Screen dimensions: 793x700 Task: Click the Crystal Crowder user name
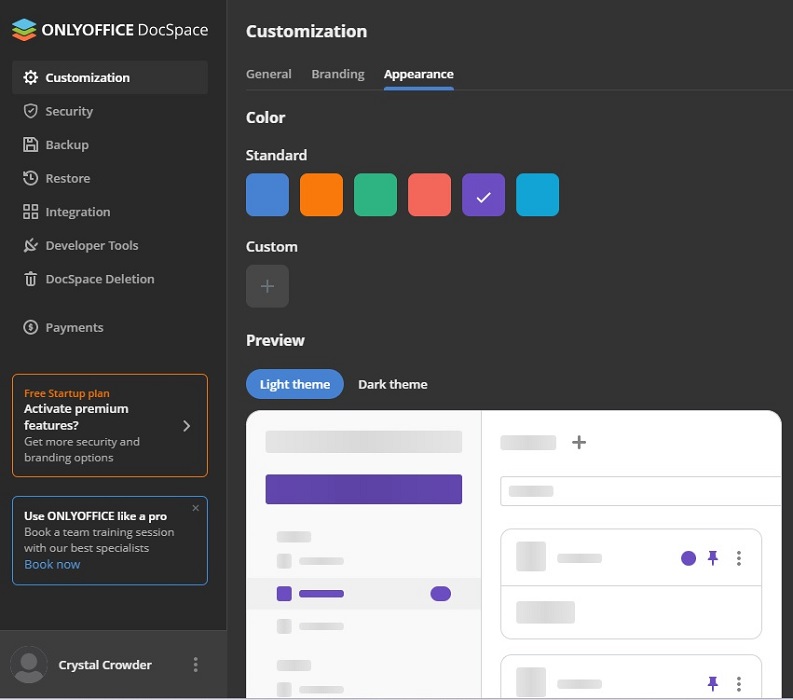[105, 665]
